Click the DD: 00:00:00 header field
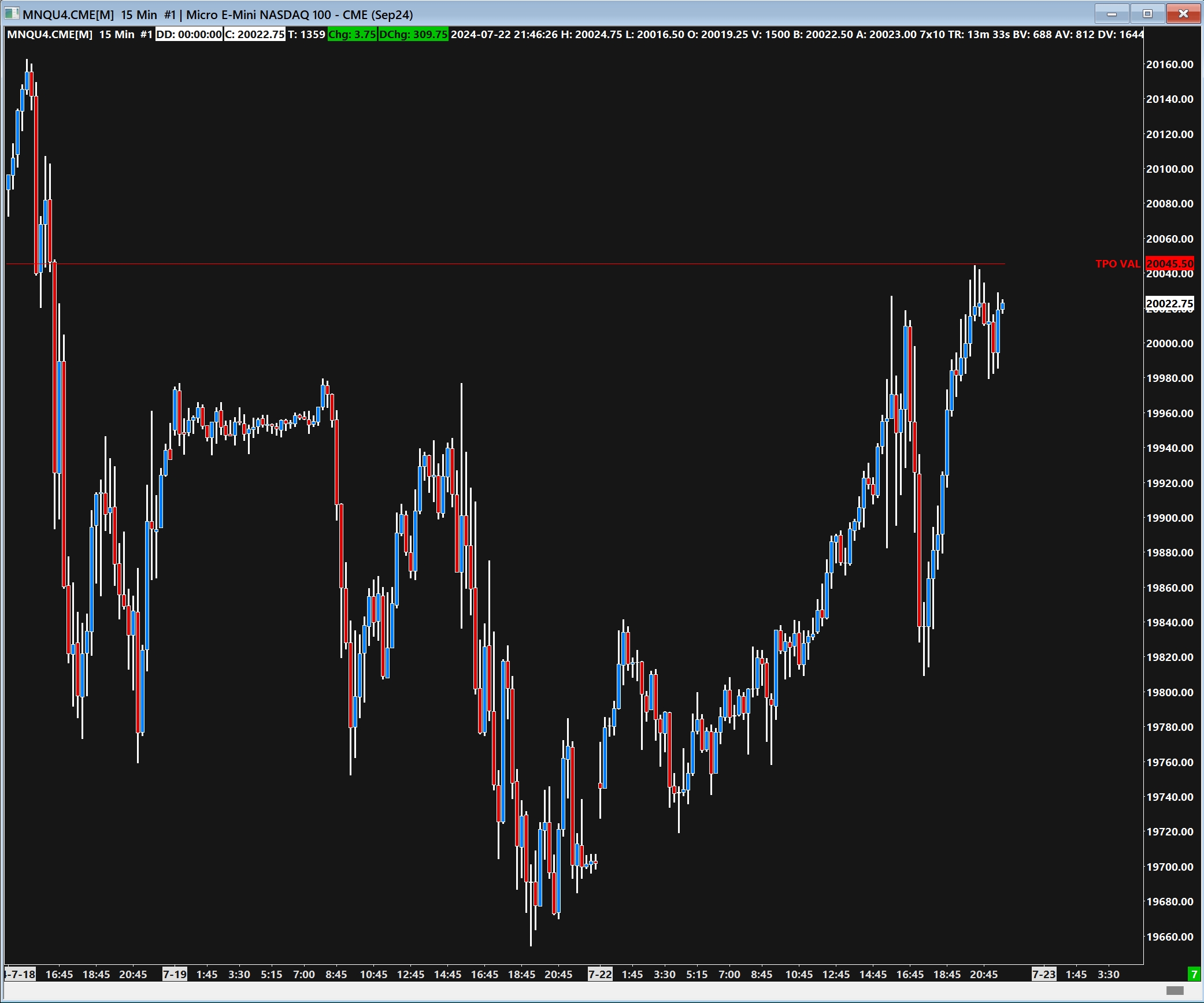1204x1003 pixels. 188,34
